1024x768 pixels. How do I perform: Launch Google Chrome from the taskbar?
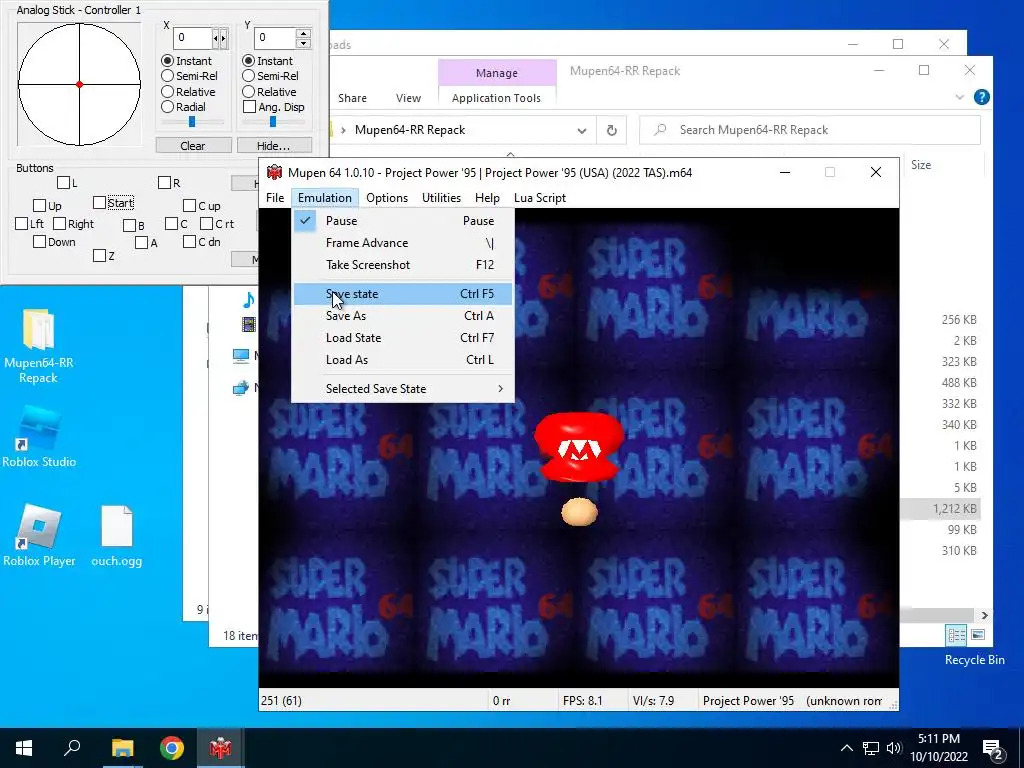[172, 748]
